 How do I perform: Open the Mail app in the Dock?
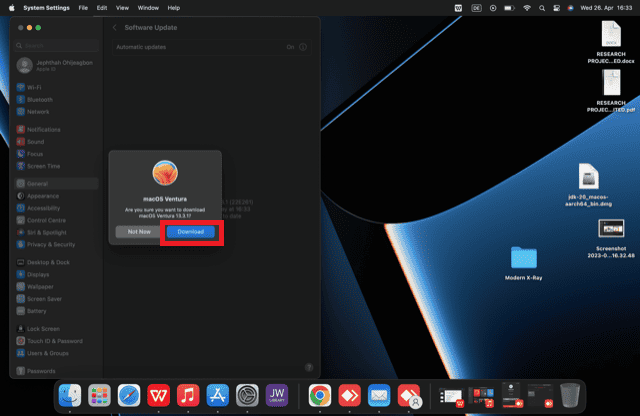tap(378, 395)
